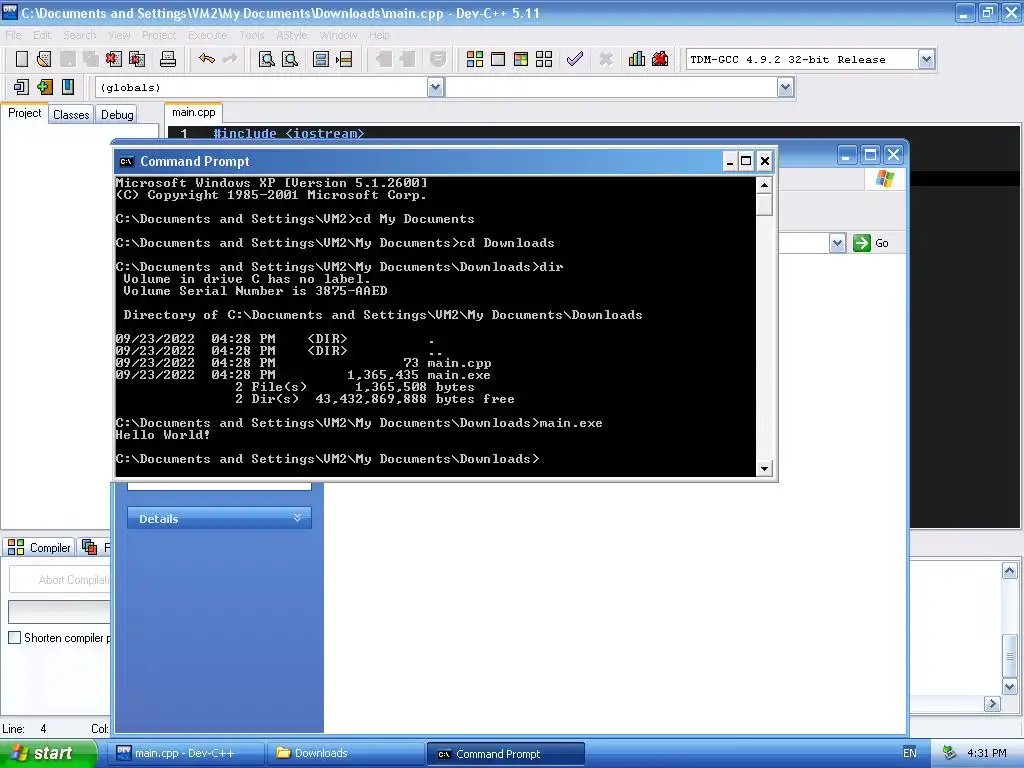Click Command Prompt scrollbar down arrow
1024x768 pixels.
[764, 468]
